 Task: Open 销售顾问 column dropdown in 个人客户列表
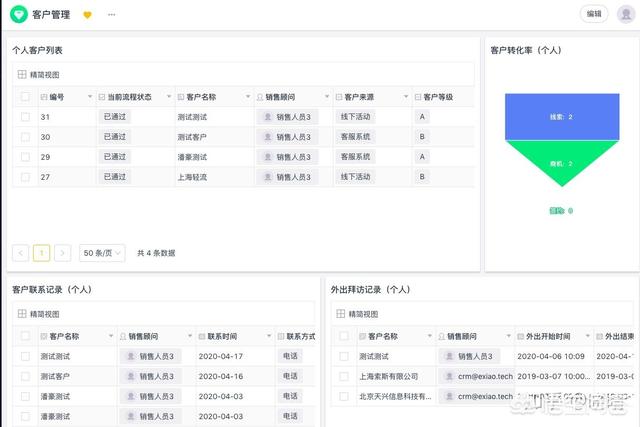(x=327, y=97)
